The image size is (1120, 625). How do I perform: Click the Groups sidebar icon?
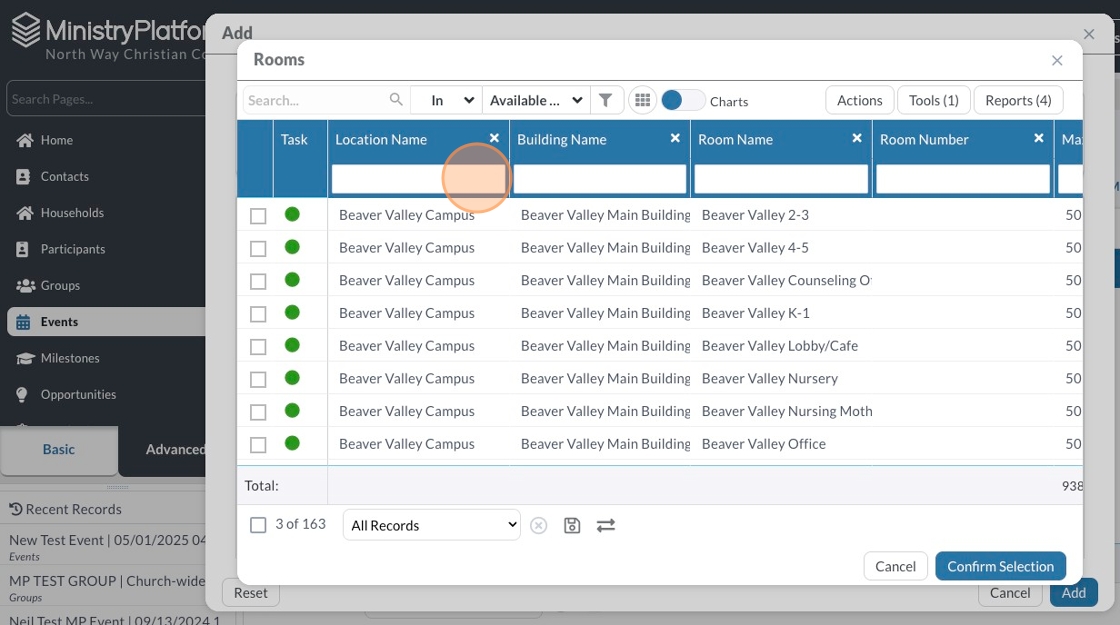pyautogui.click(x=26, y=286)
